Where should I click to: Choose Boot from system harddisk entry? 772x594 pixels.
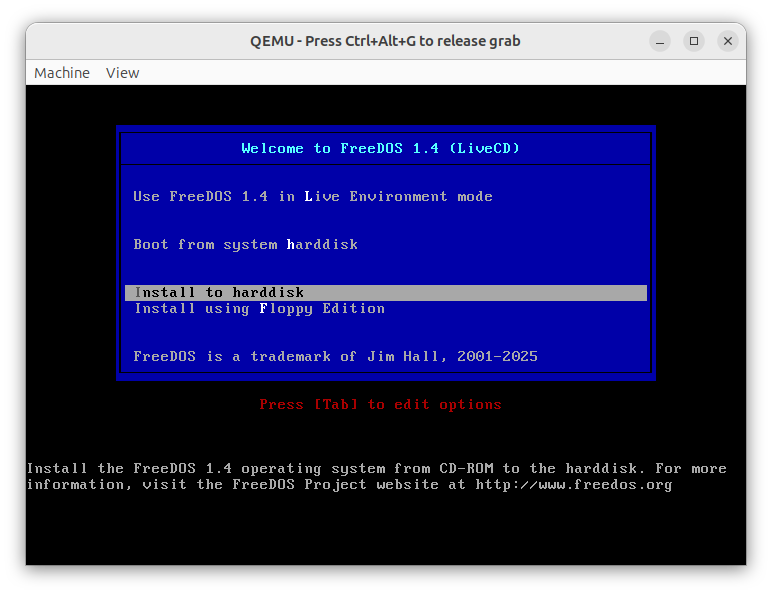pyautogui.click(x=245, y=245)
